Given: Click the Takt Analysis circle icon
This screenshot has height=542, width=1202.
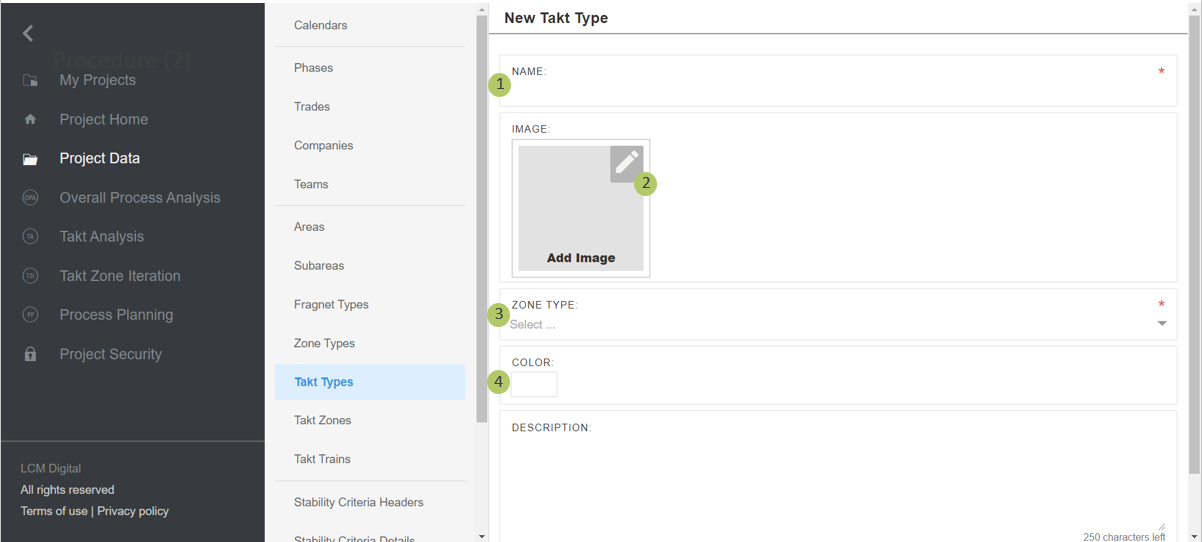Looking at the screenshot, I should pyautogui.click(x=30, y=237).
